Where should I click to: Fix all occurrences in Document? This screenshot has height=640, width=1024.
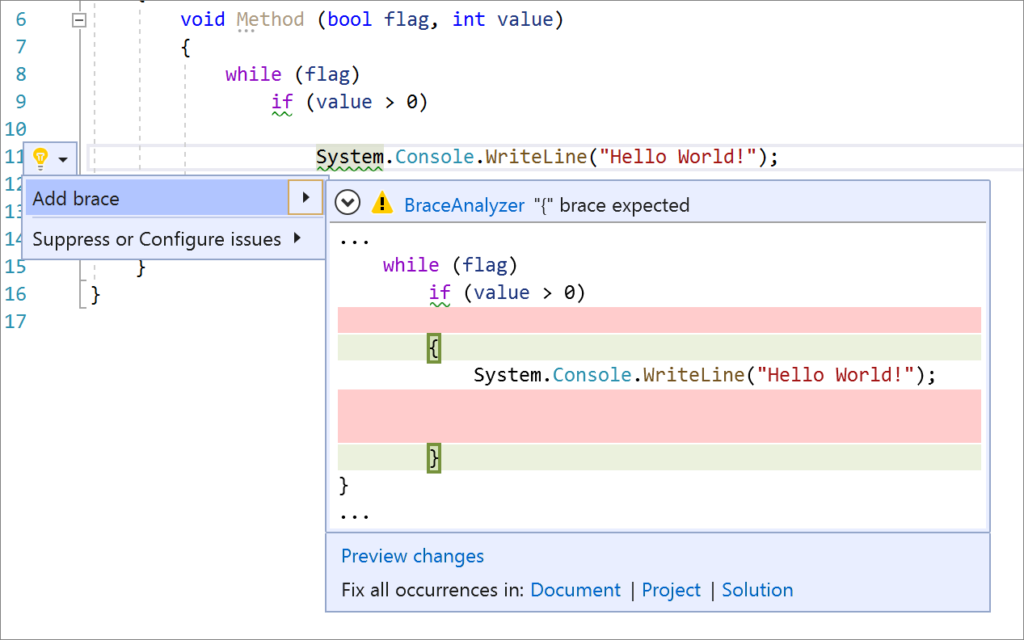coord(576,590)
